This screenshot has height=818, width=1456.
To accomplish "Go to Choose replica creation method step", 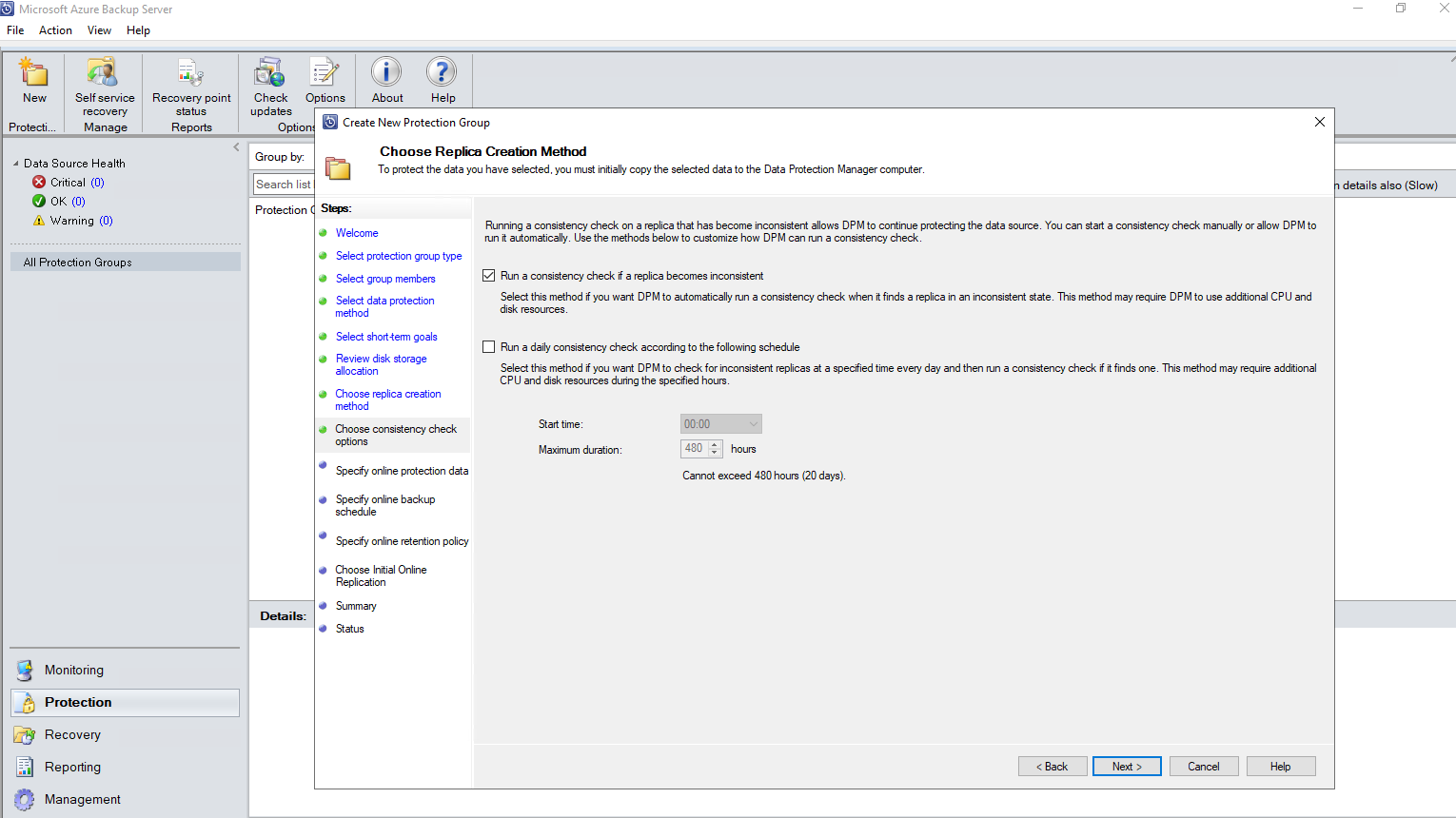I will (388, 399).
